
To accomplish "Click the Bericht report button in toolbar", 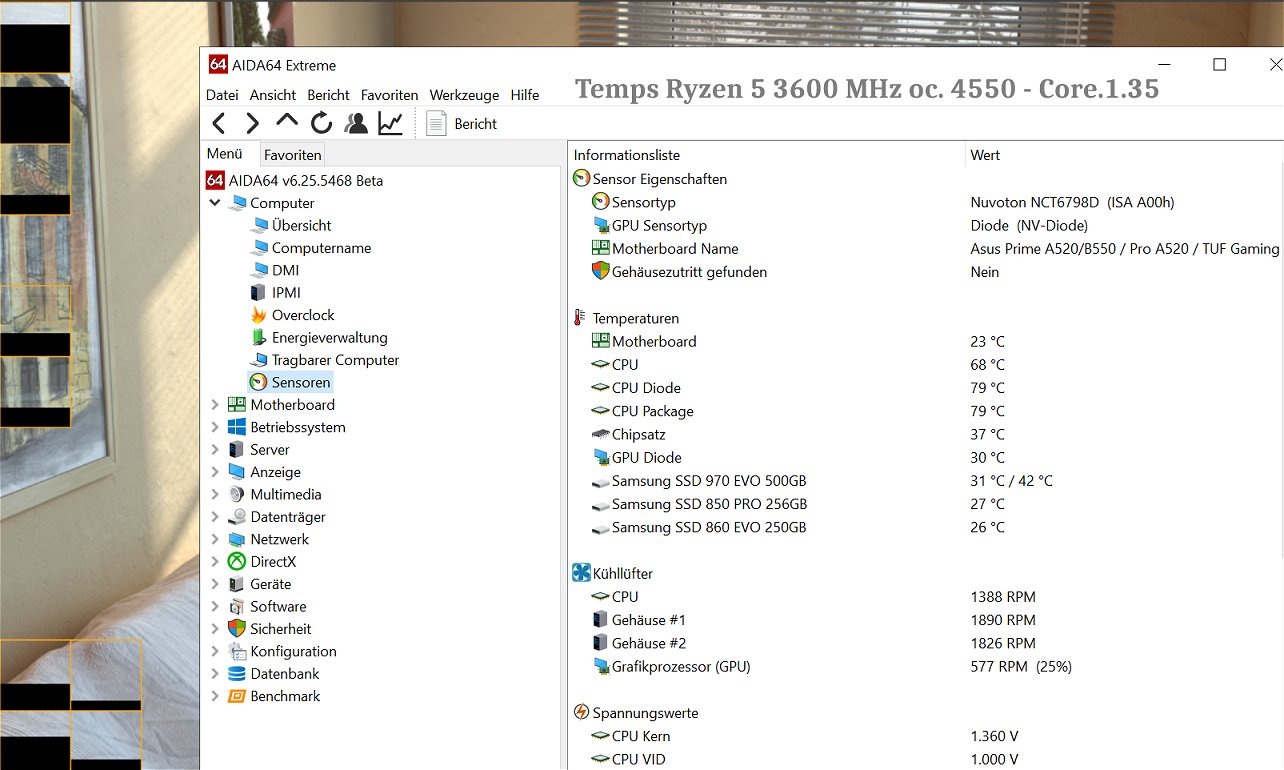I will pyautogui.click(x=462, y=123).
